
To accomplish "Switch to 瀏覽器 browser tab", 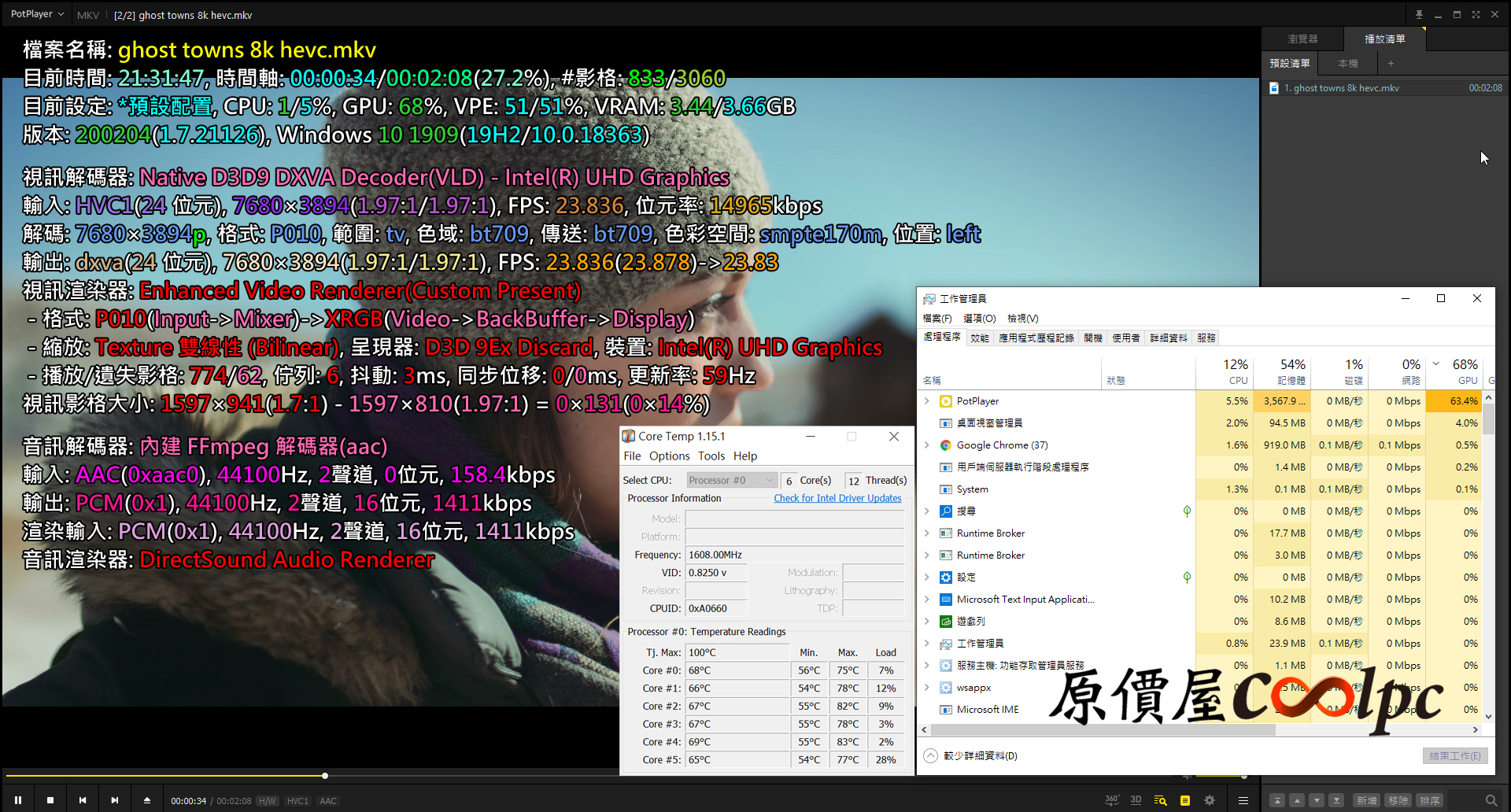I will point(1302,39).
